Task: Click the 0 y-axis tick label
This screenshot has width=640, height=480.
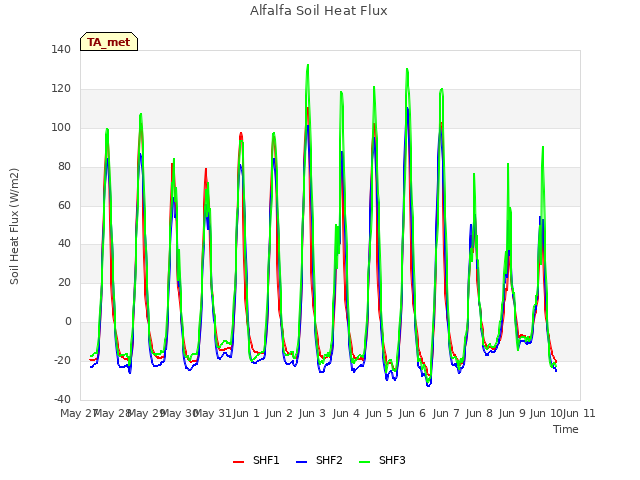Action: (x=68, y=322)
